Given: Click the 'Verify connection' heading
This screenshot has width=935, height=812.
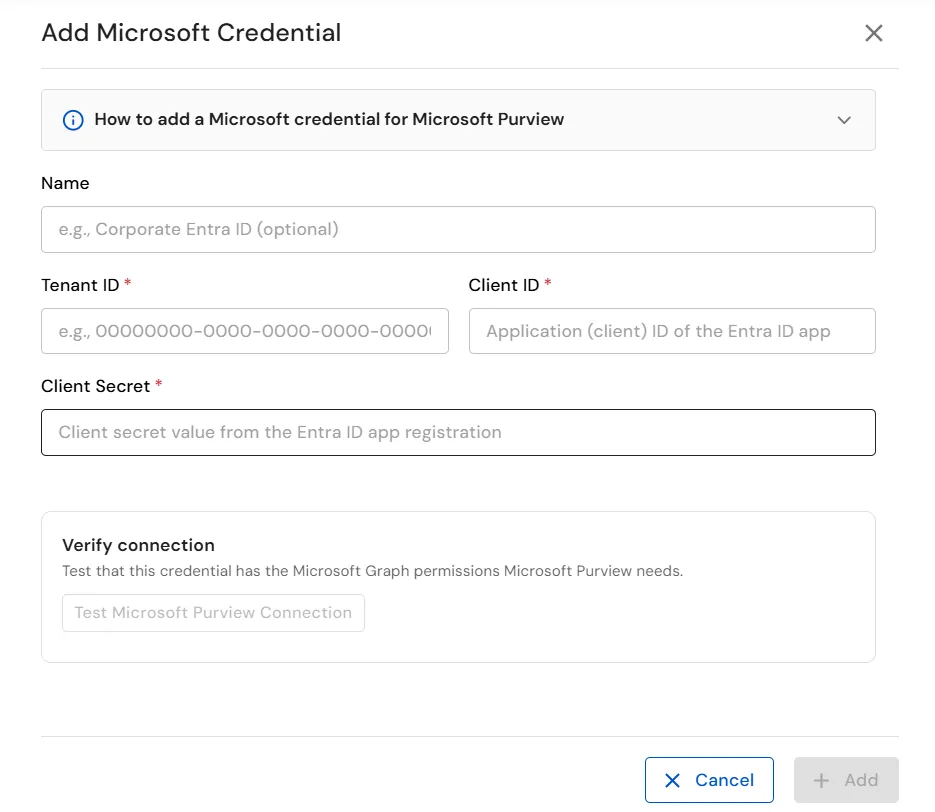Looking at the screenshot, I should pyautogui.click(x=138, y=545).
